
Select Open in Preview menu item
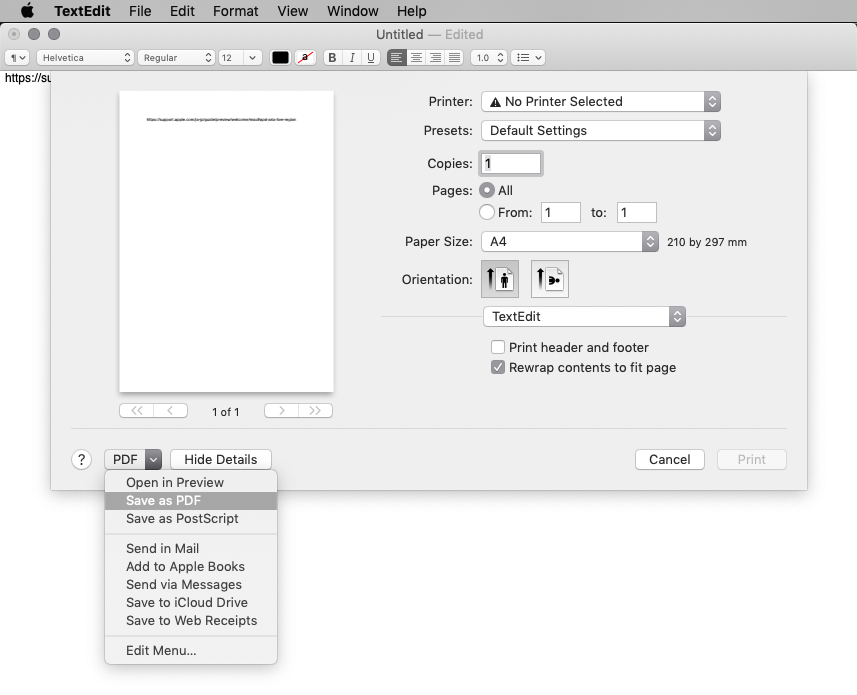tap(175, 483)
